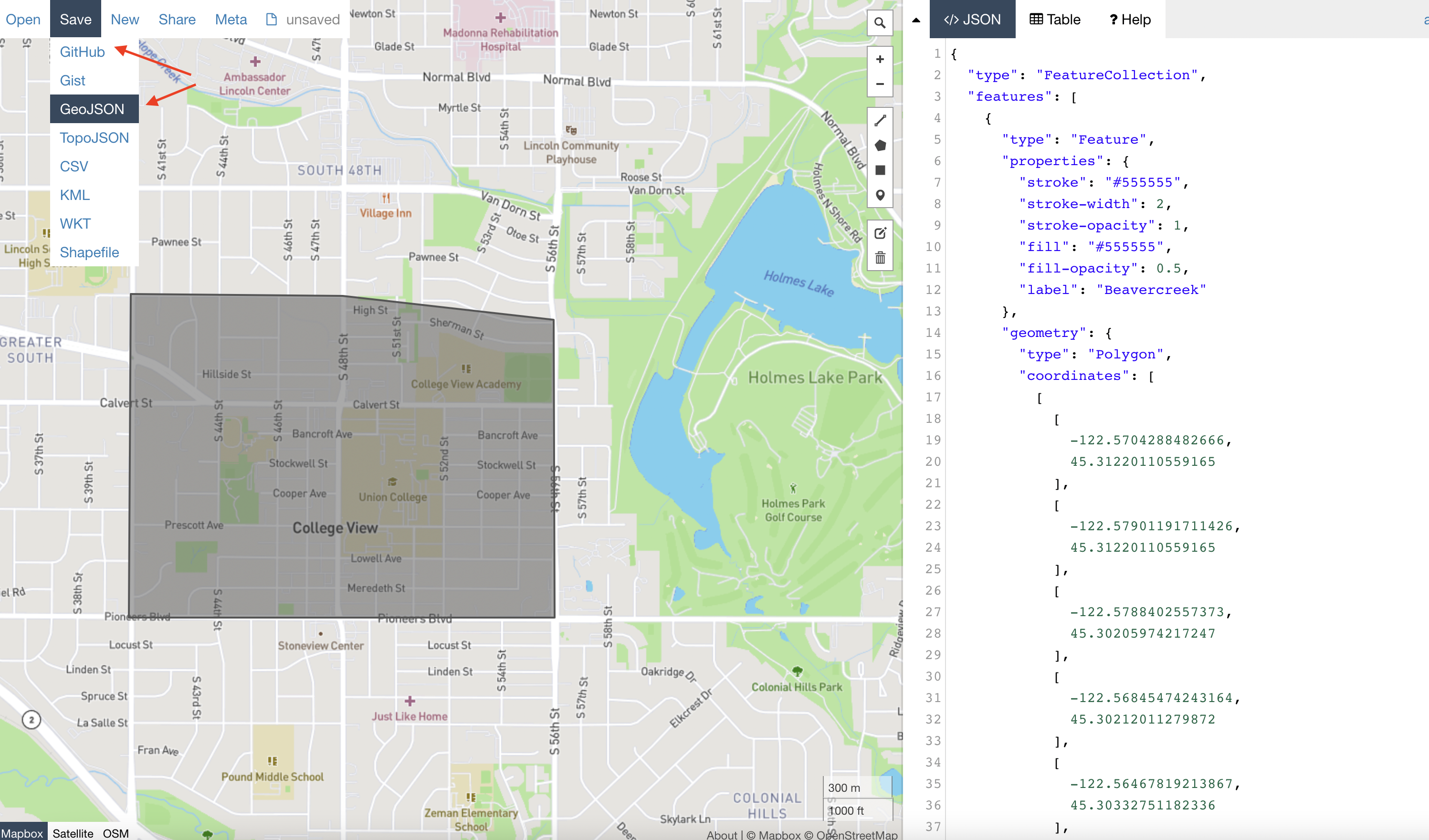The width and height of the screenshot is (1429, 840).
Task: Activate the edit layers tool
Action: [880, 232]
